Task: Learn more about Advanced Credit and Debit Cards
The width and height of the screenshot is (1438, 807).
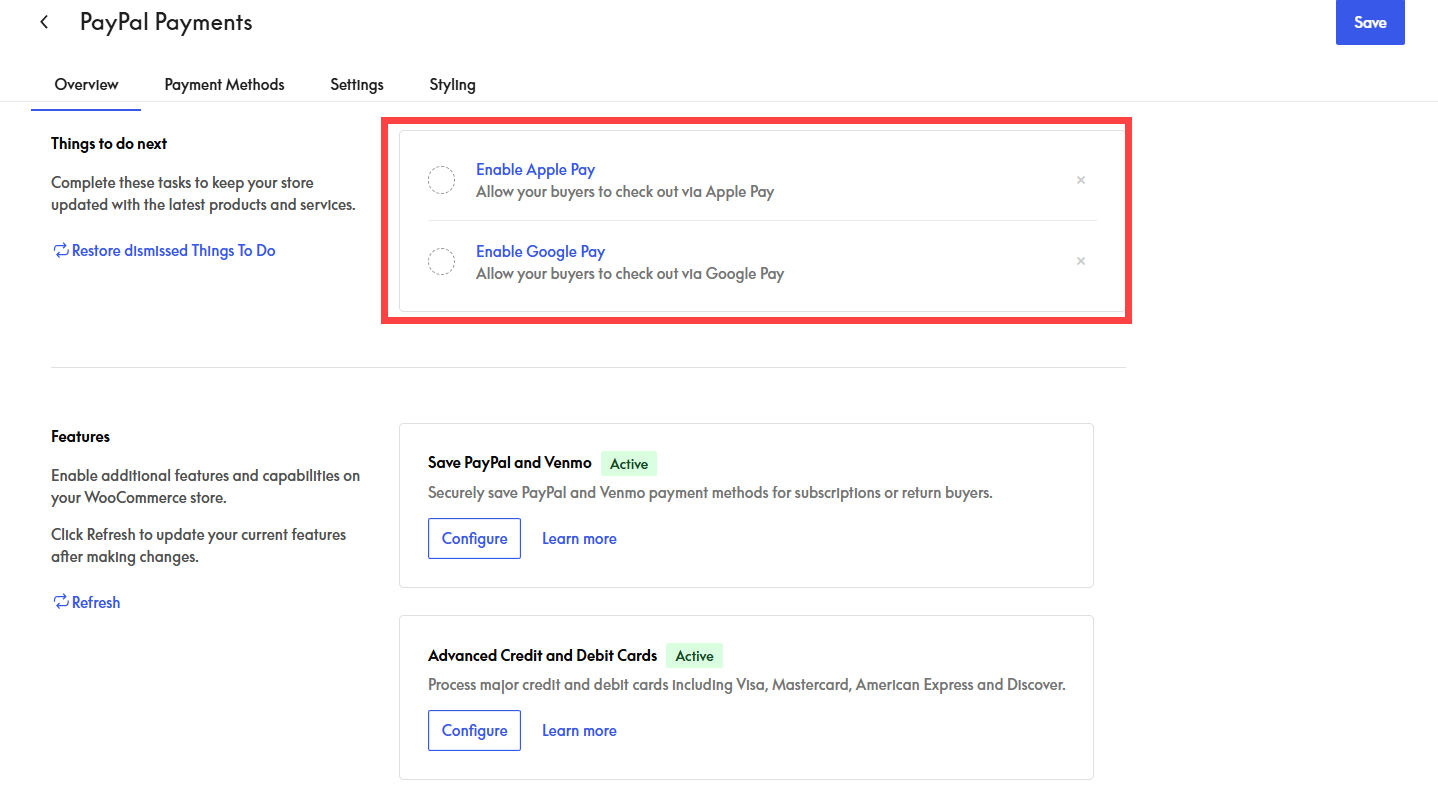Action: 579,730
